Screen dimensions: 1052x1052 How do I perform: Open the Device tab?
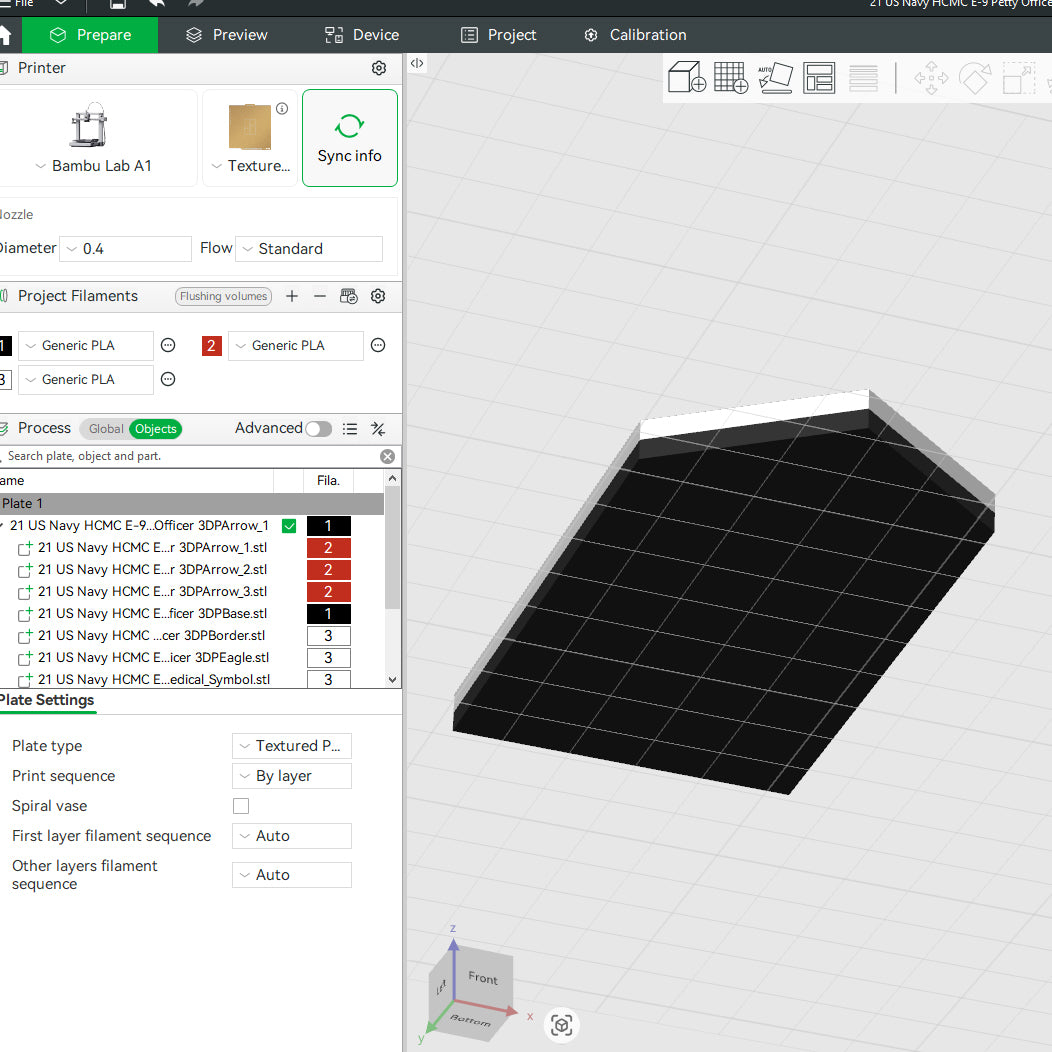[362, 35]
